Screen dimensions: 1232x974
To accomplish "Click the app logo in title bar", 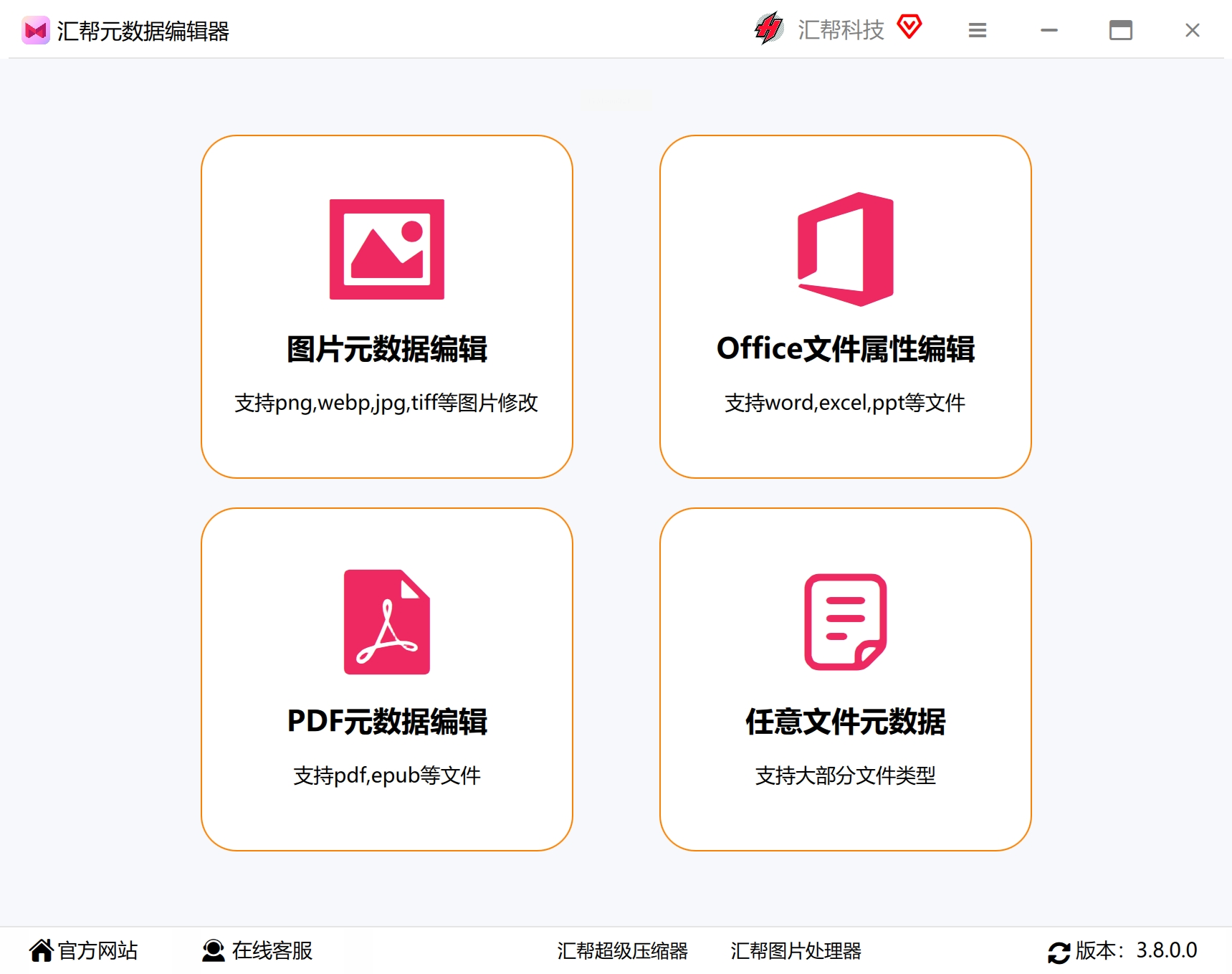I will click(x=35, y=30).
